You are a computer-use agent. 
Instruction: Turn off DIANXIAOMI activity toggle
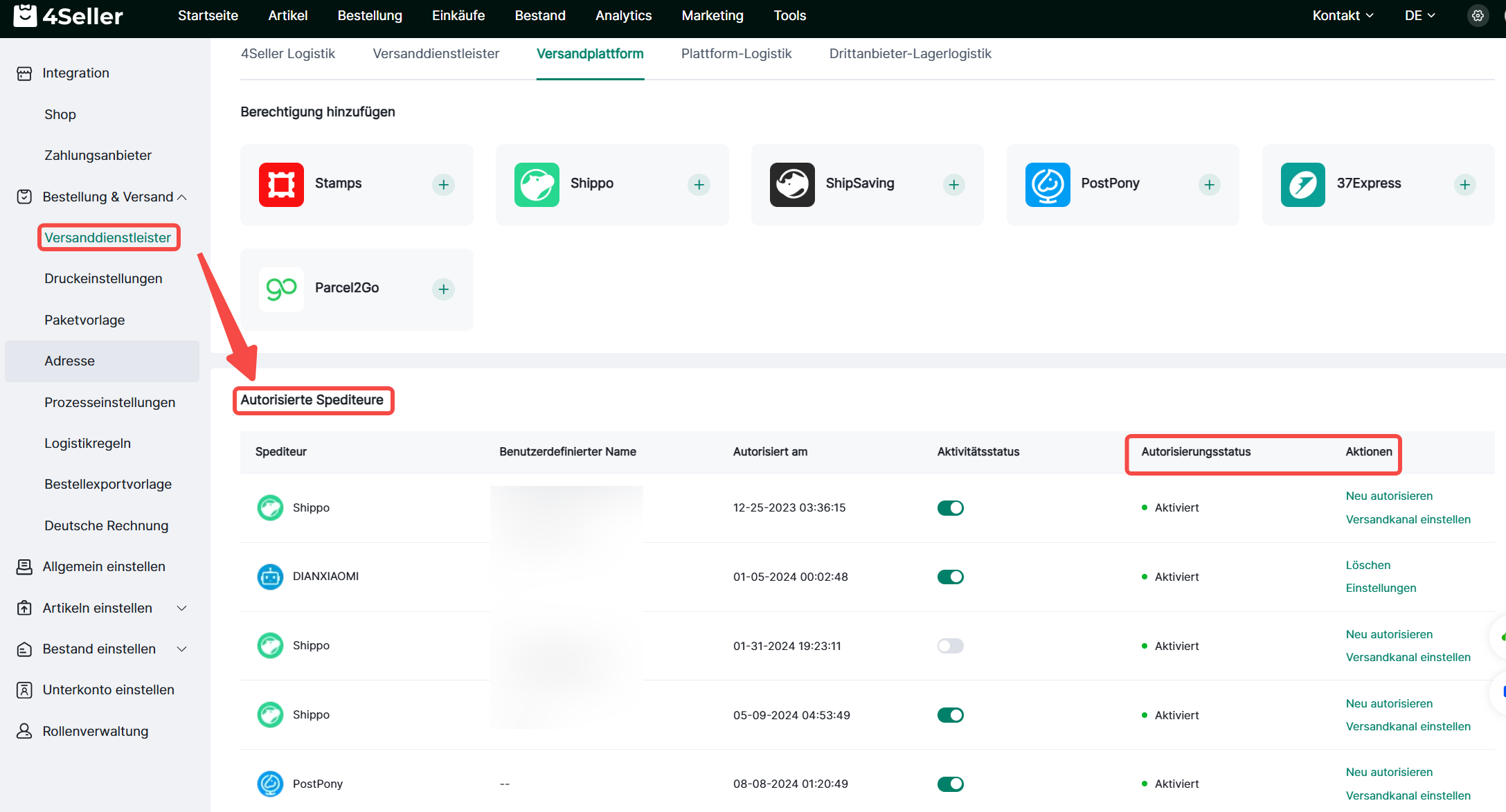click(x=950, y=577)
